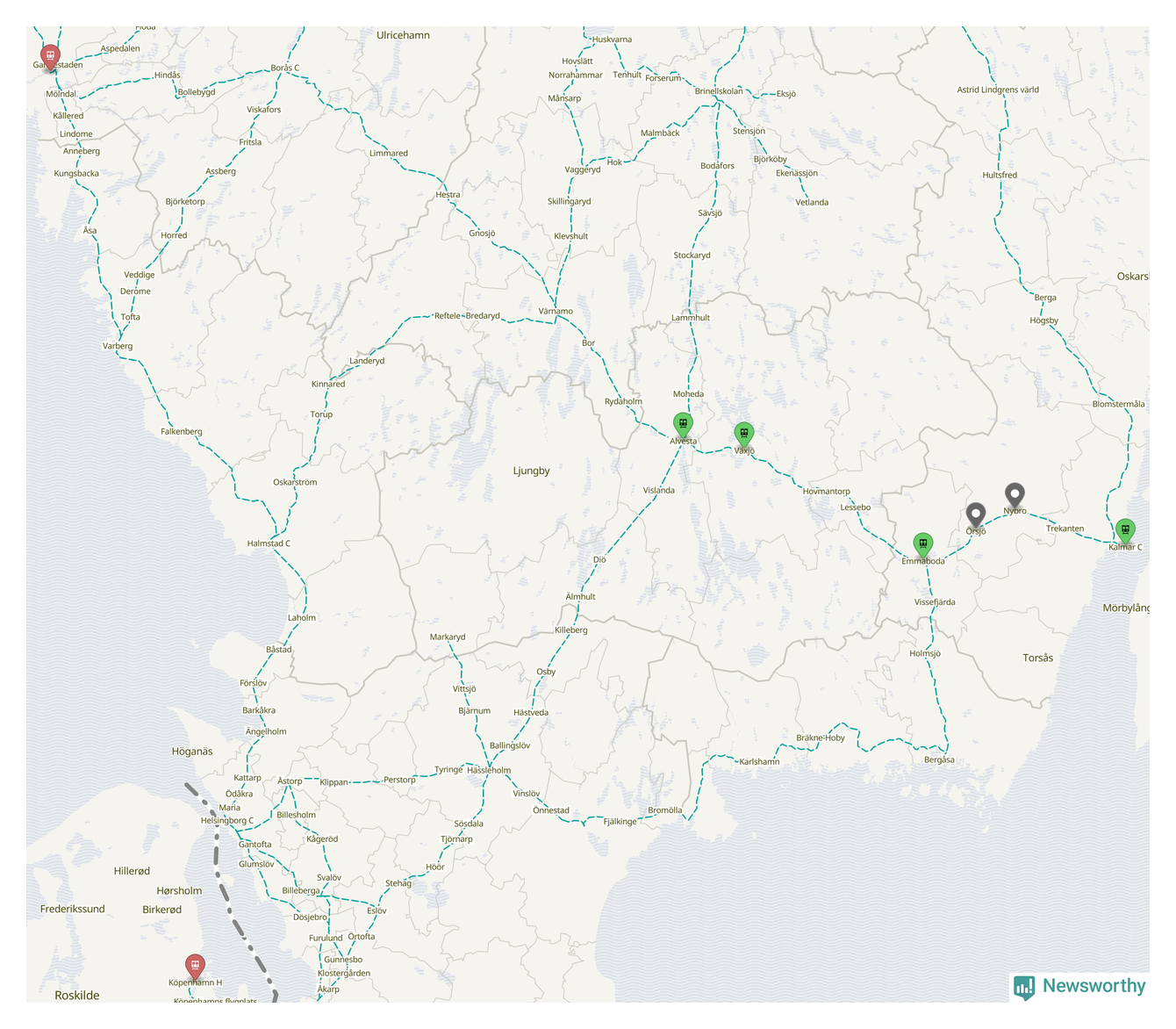Click the Gnosjö station label
Image resolution: width=1176 pixels, height=1029 pixels.
tap(482, 233)
